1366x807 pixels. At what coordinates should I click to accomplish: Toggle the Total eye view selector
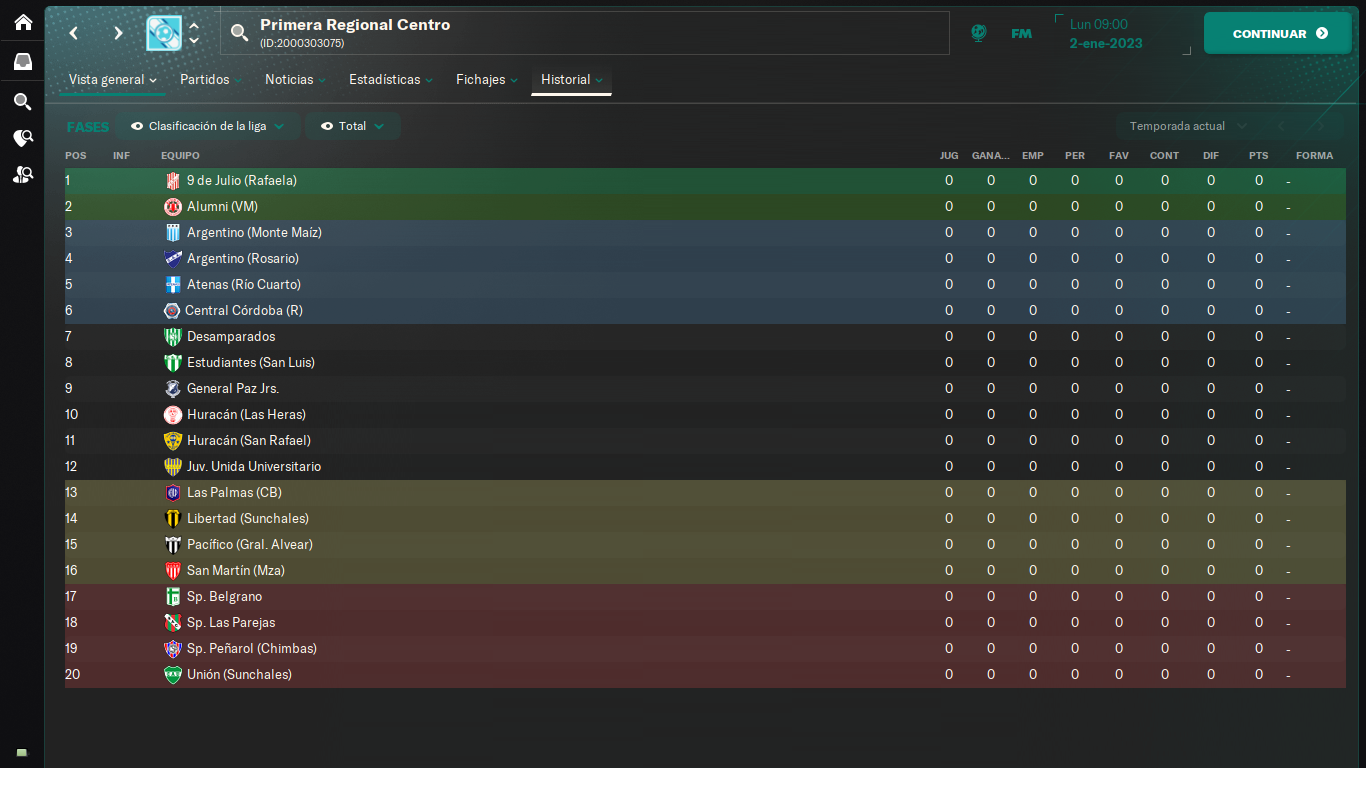[x=352, y=126]
